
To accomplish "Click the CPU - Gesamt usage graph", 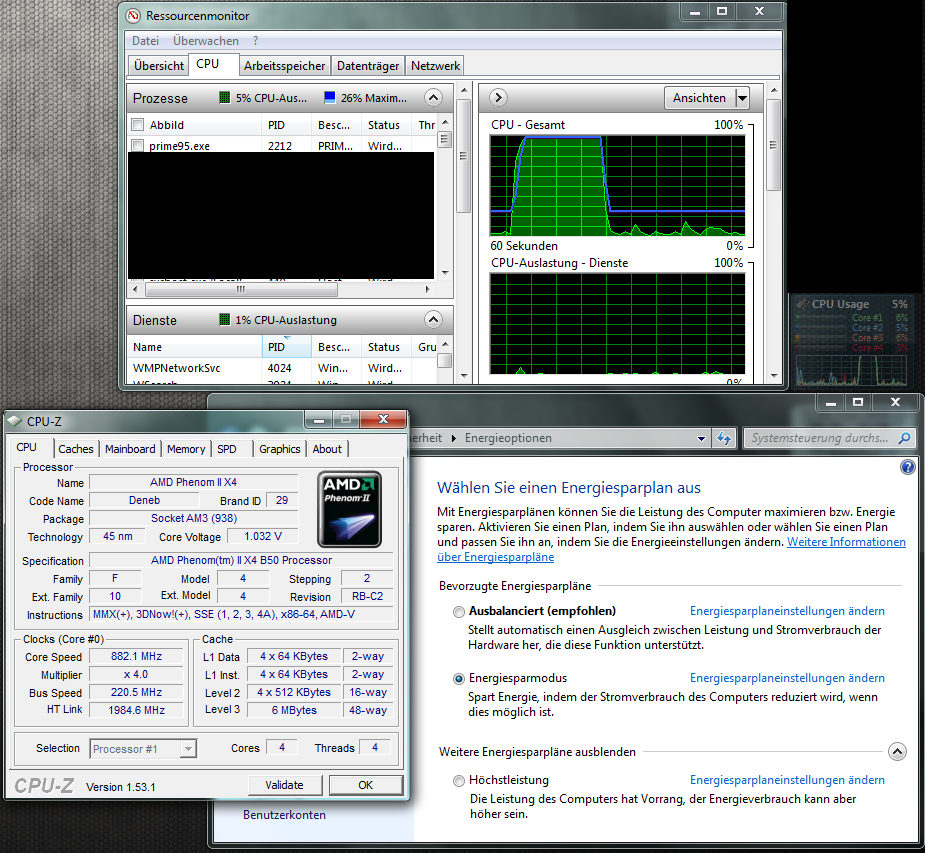I will tap(617, 186).
